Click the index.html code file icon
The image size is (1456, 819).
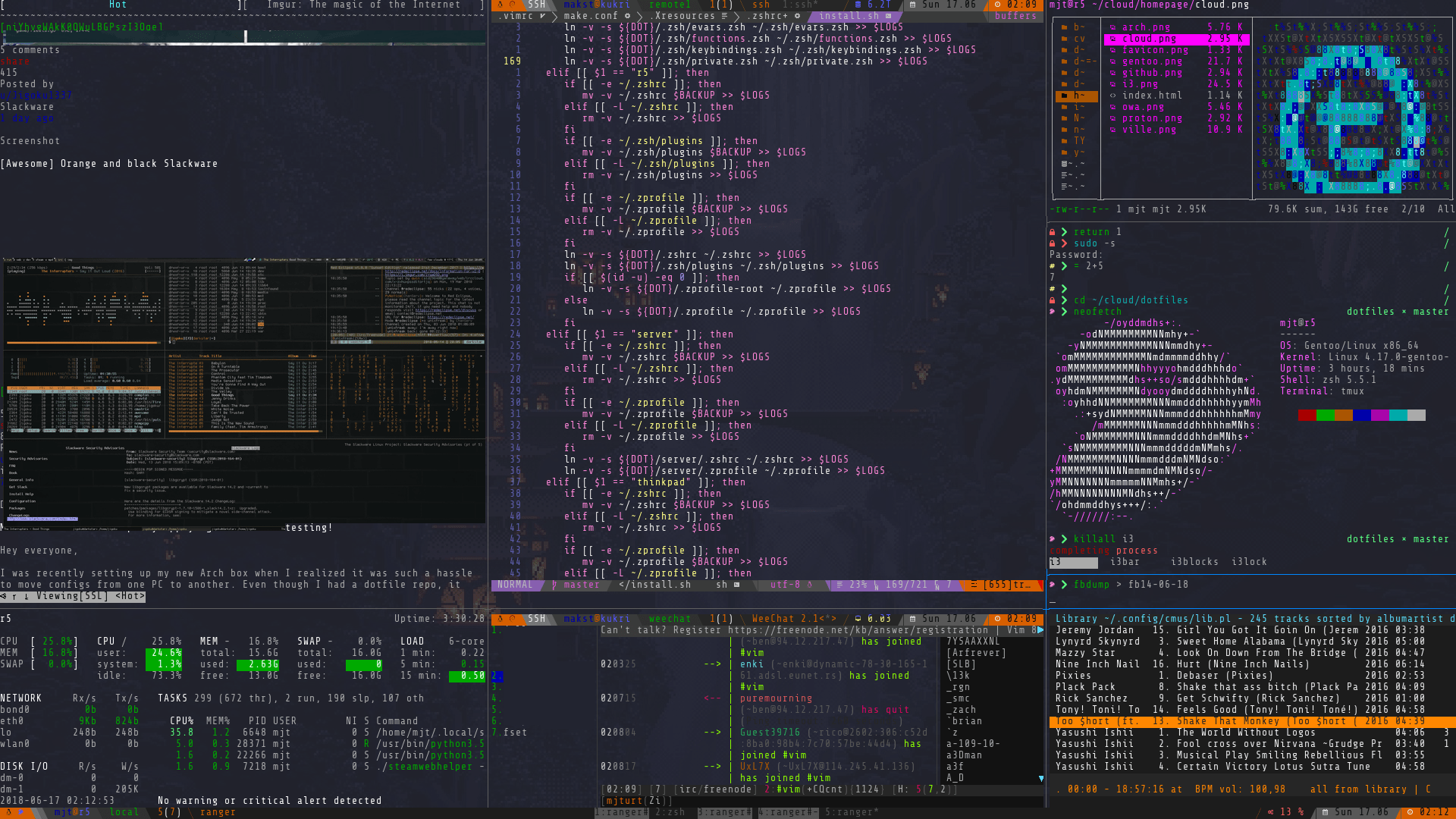[x=1112, y=96]
